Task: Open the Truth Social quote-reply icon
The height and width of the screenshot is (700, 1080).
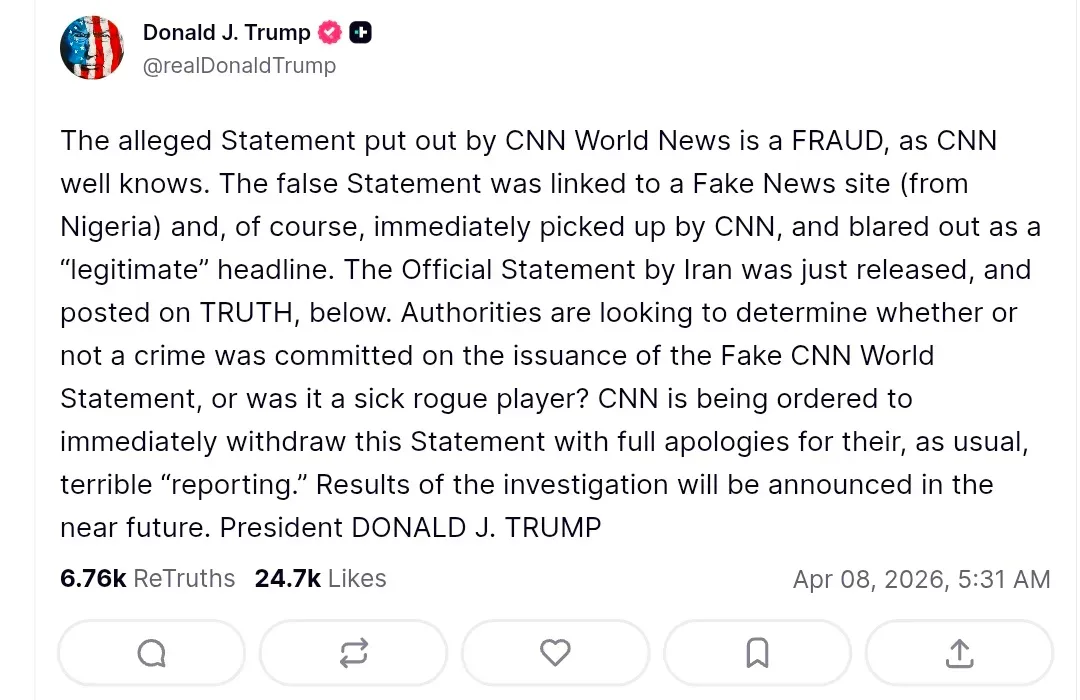Action: click(x=151, y=652)
